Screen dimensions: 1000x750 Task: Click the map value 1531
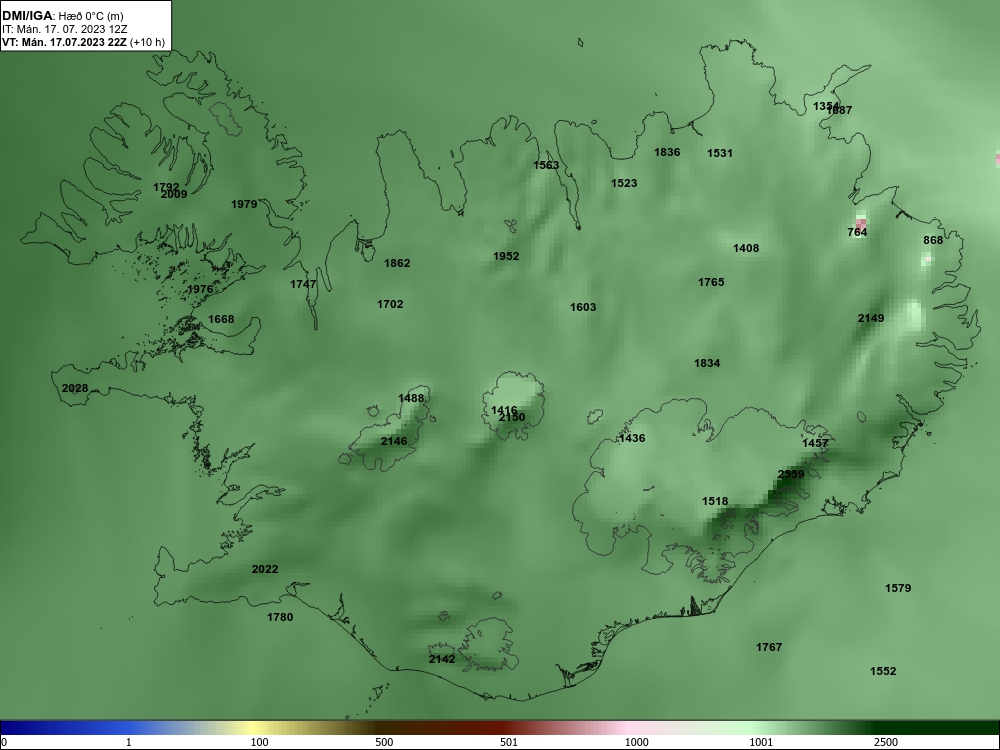[720, 153]
